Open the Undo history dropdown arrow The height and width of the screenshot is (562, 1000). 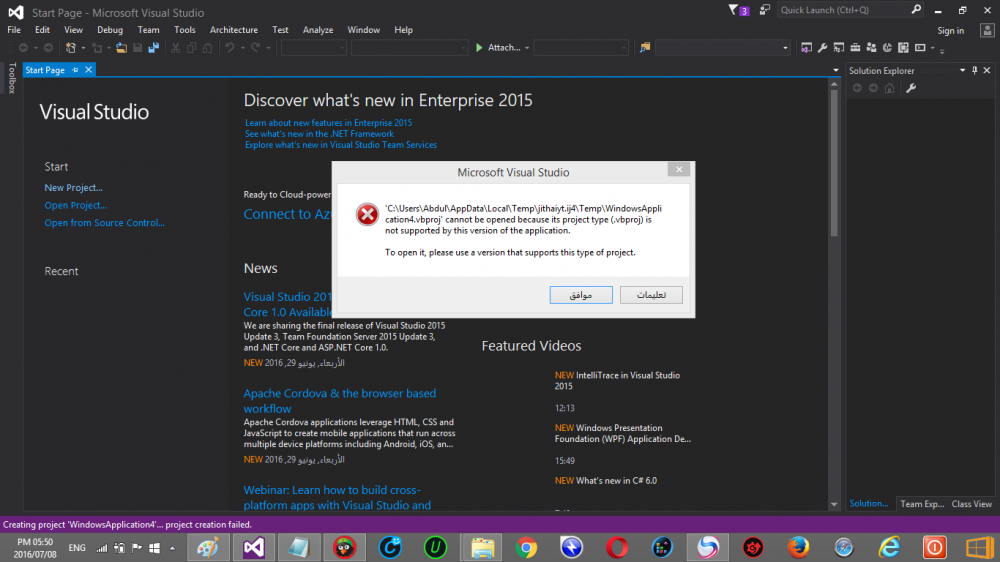242,48
